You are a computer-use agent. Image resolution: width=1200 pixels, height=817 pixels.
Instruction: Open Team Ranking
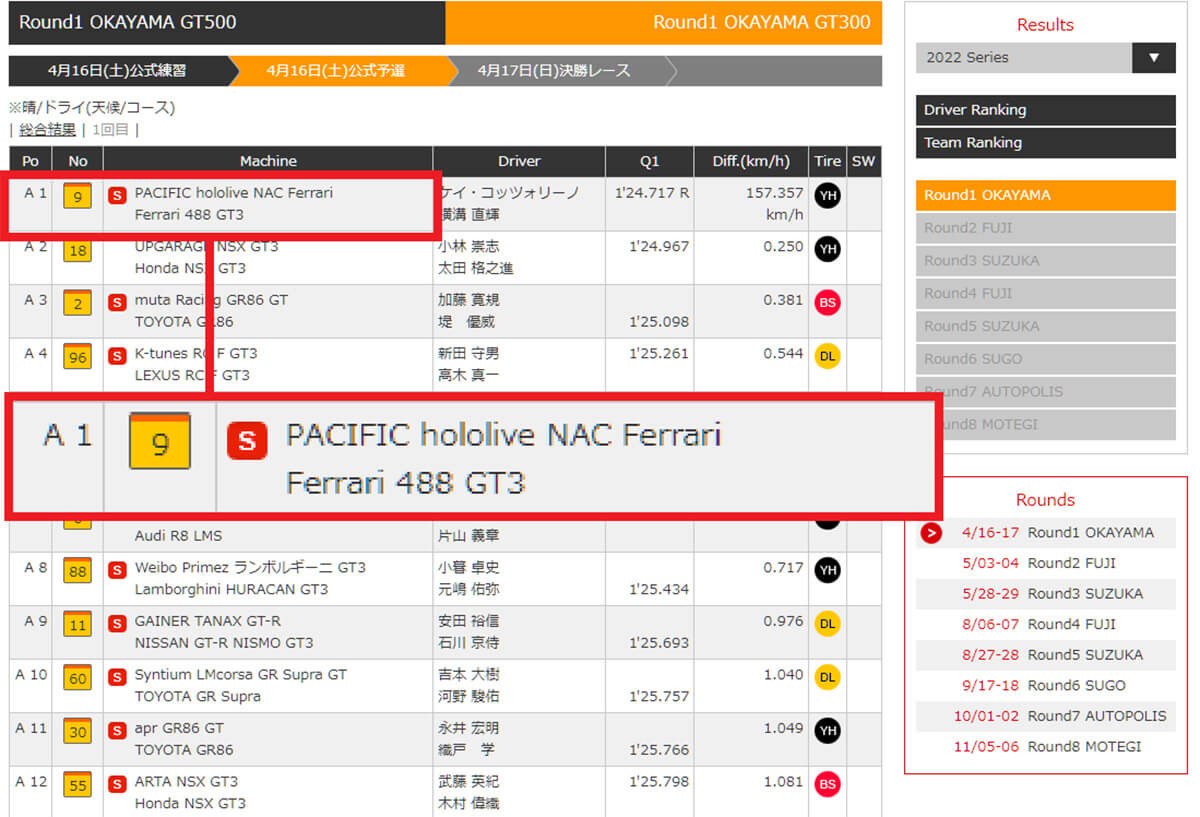coord(1045,142)
